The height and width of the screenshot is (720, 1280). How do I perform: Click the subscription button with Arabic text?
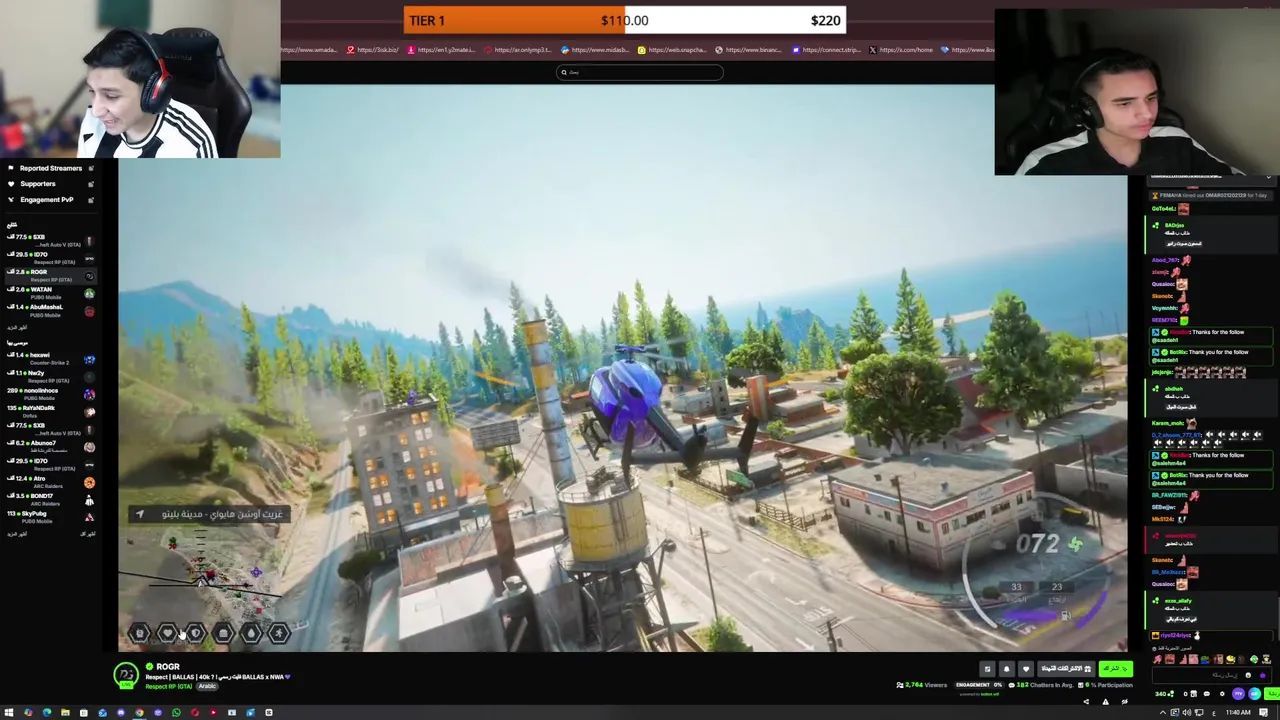click(1066, 668)
